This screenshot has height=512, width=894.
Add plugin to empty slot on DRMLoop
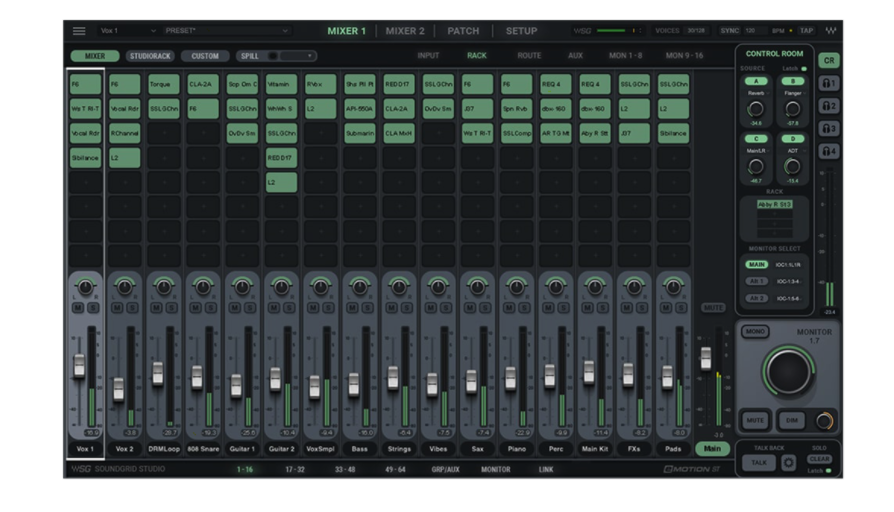click(x=164, y=133)
